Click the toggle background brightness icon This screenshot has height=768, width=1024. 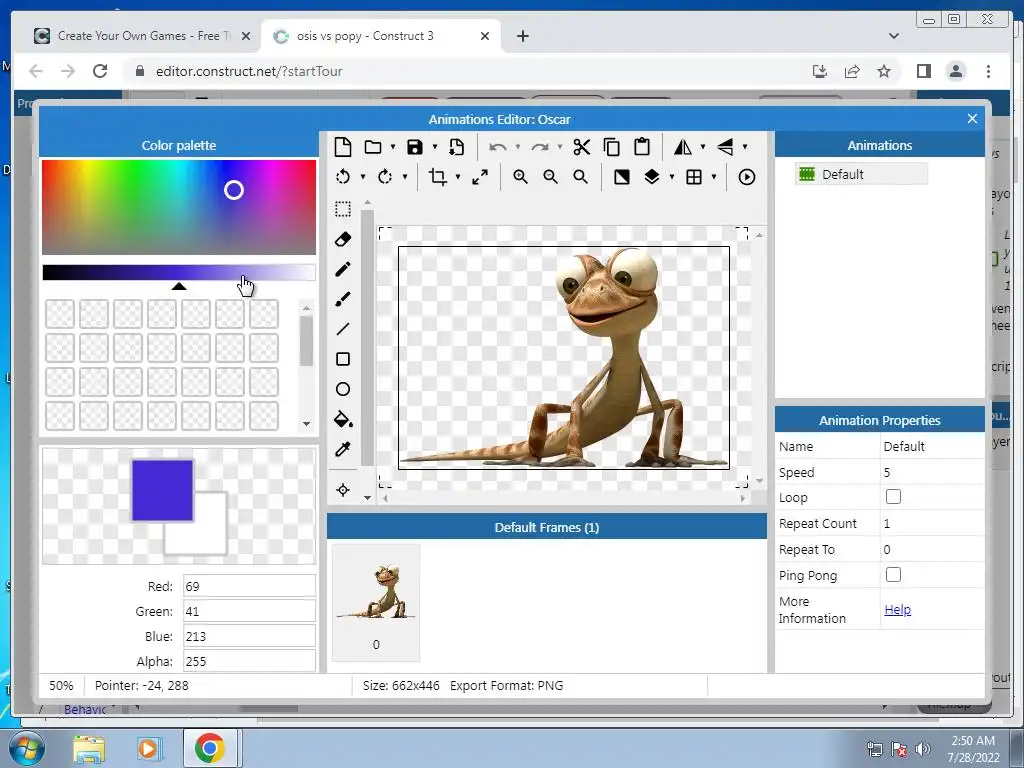622,177
